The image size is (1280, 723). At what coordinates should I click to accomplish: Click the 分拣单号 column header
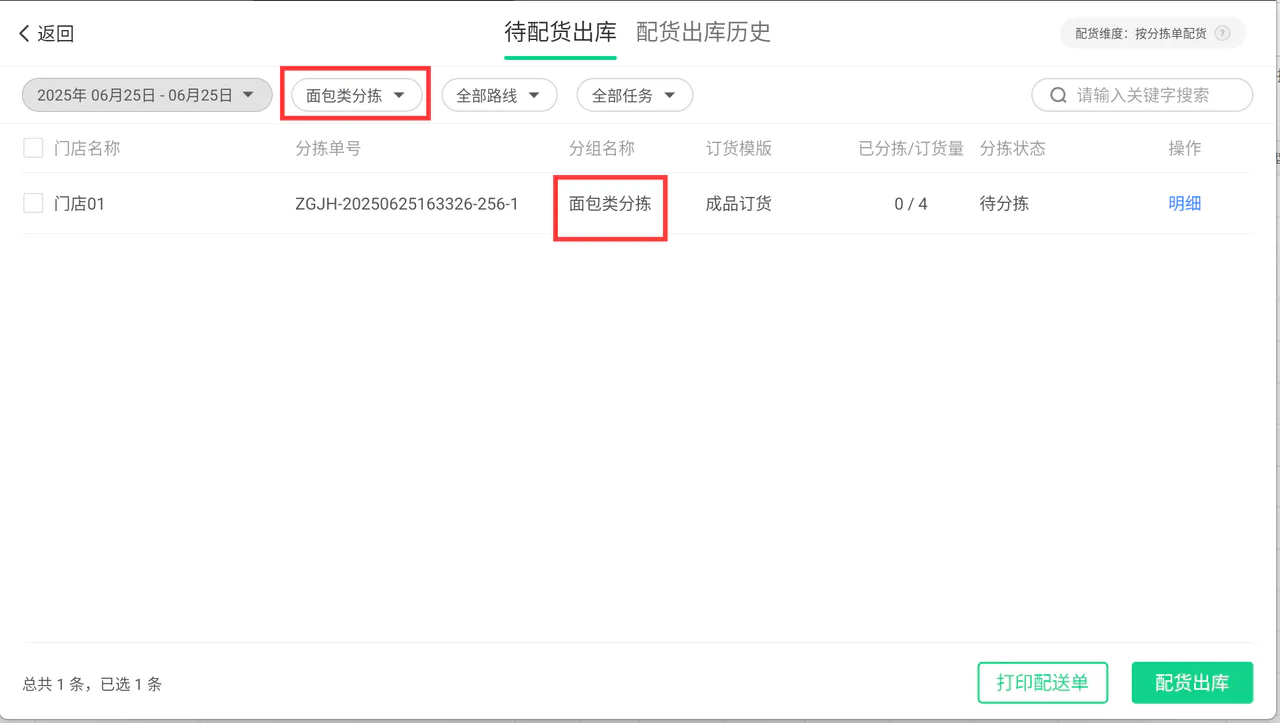click(328, 148)
